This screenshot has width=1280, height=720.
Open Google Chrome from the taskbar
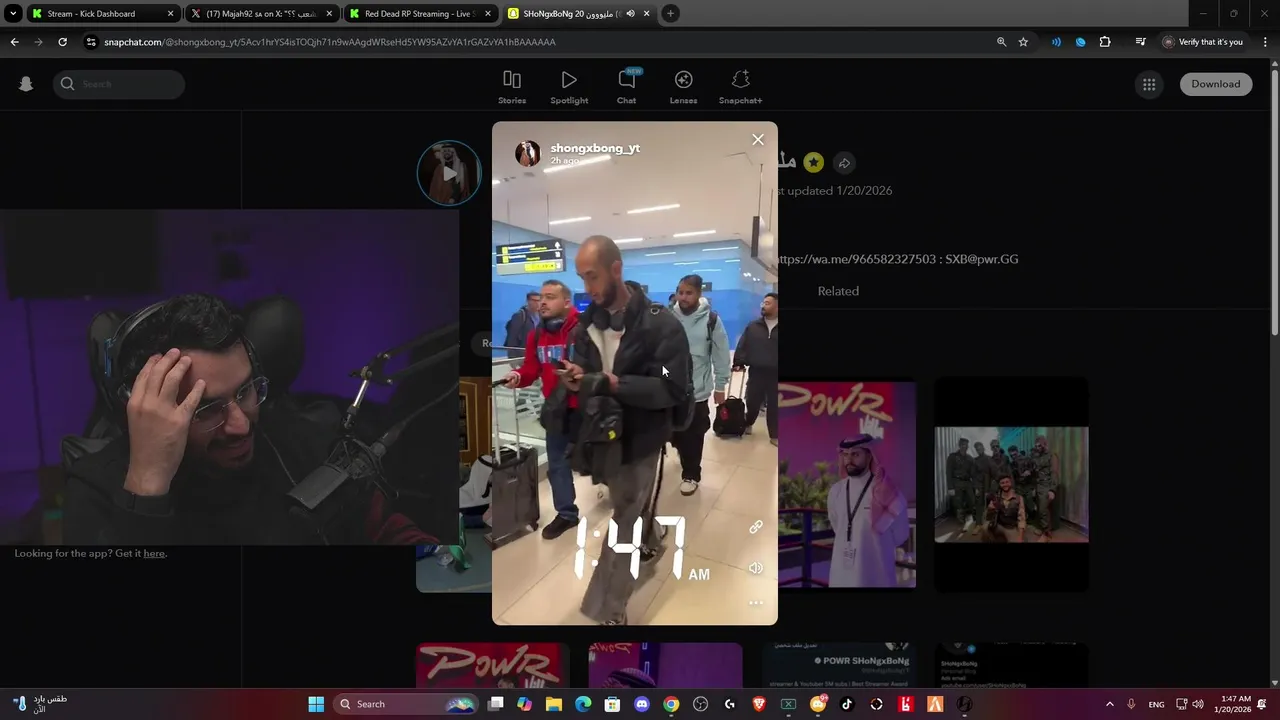click(x=671, y=704)
